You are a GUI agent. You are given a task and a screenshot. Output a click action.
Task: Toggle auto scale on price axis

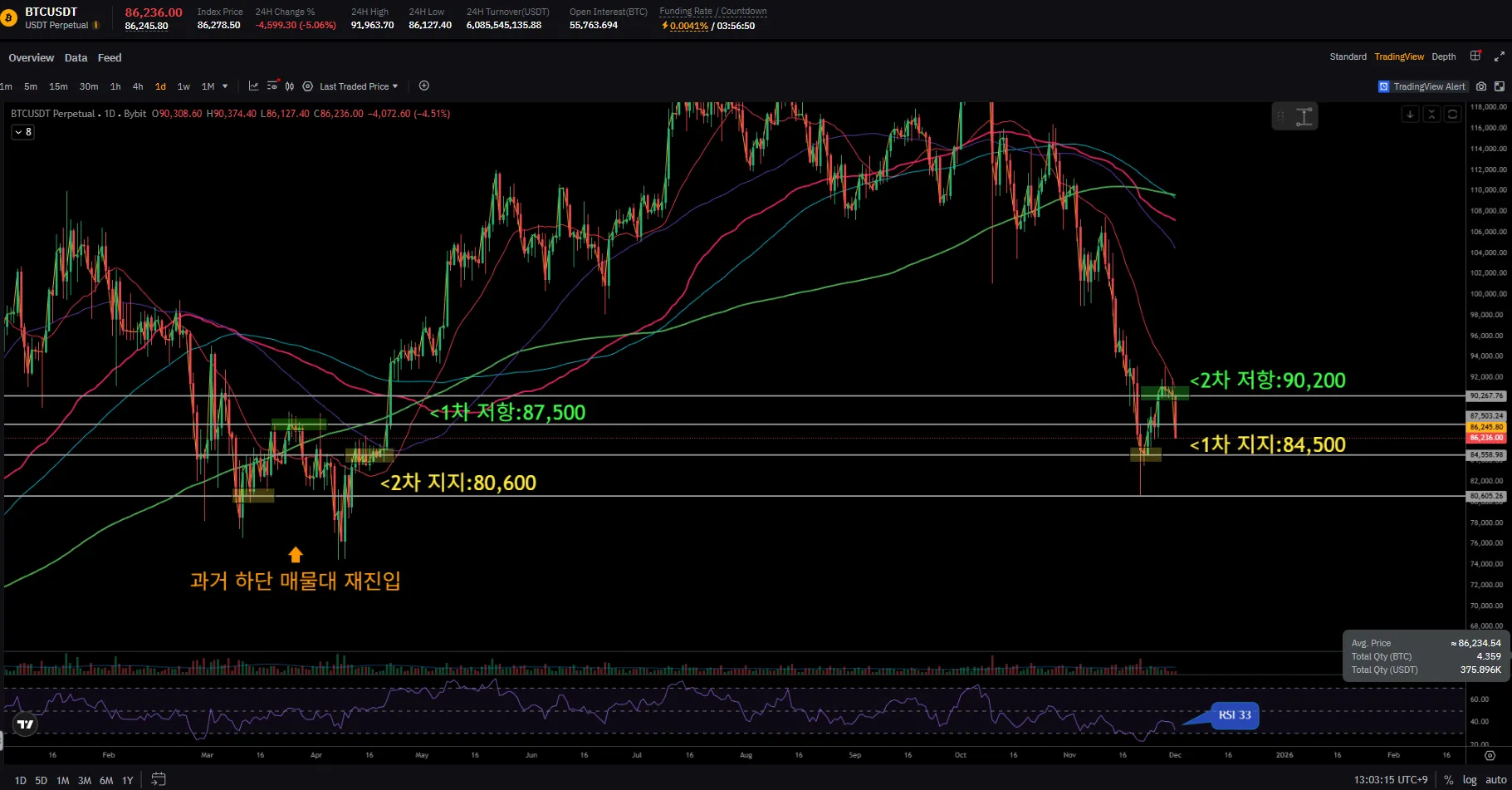1495,779
